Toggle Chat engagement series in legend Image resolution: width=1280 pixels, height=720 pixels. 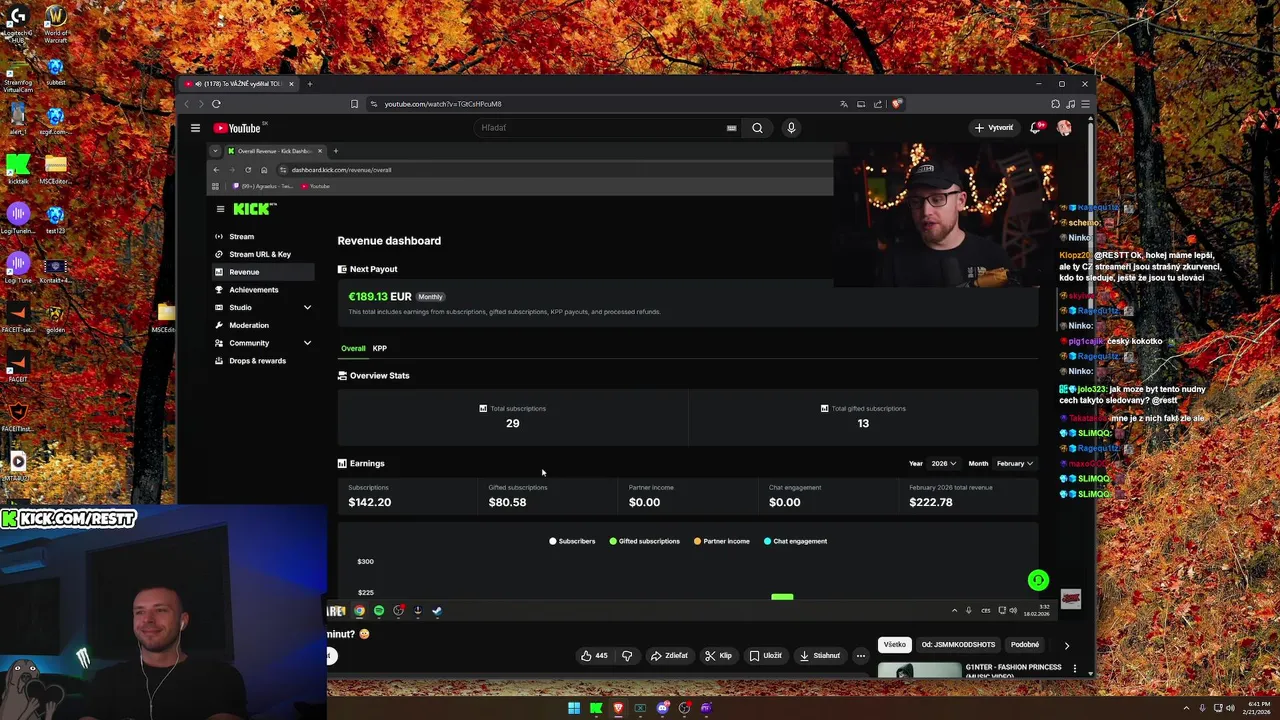(796, 541)
